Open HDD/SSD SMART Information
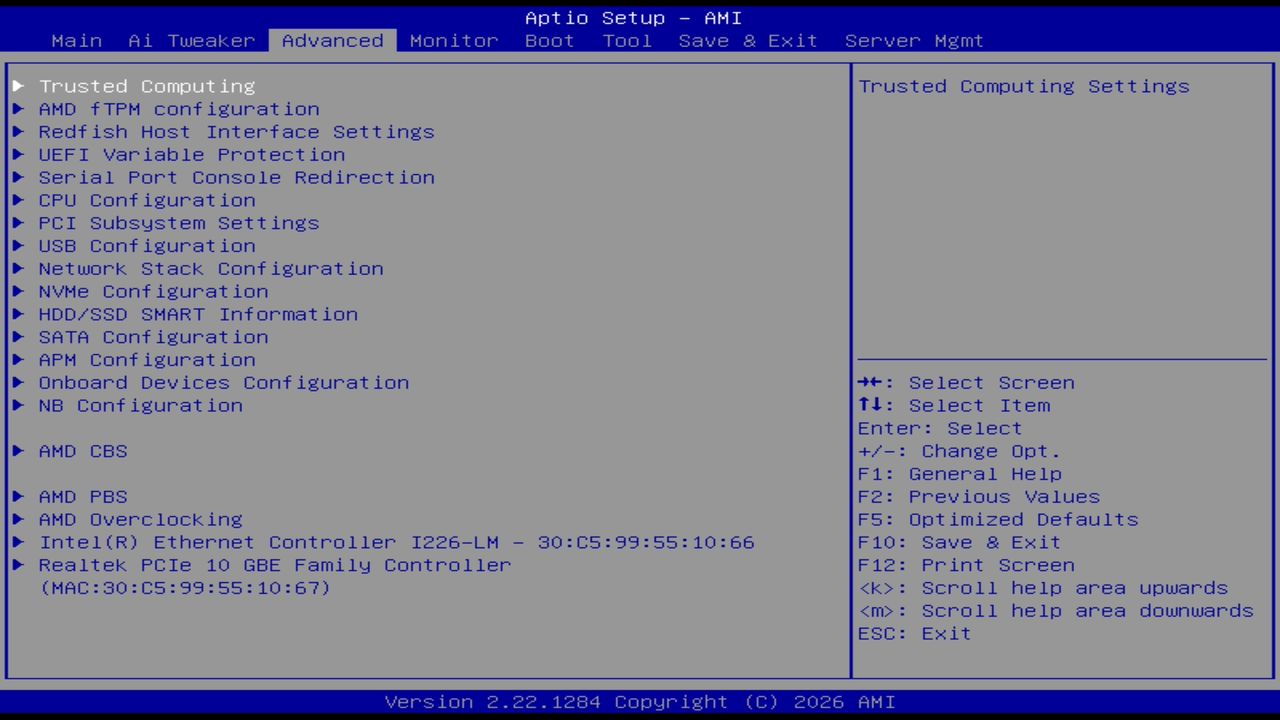 coord(198,314)
